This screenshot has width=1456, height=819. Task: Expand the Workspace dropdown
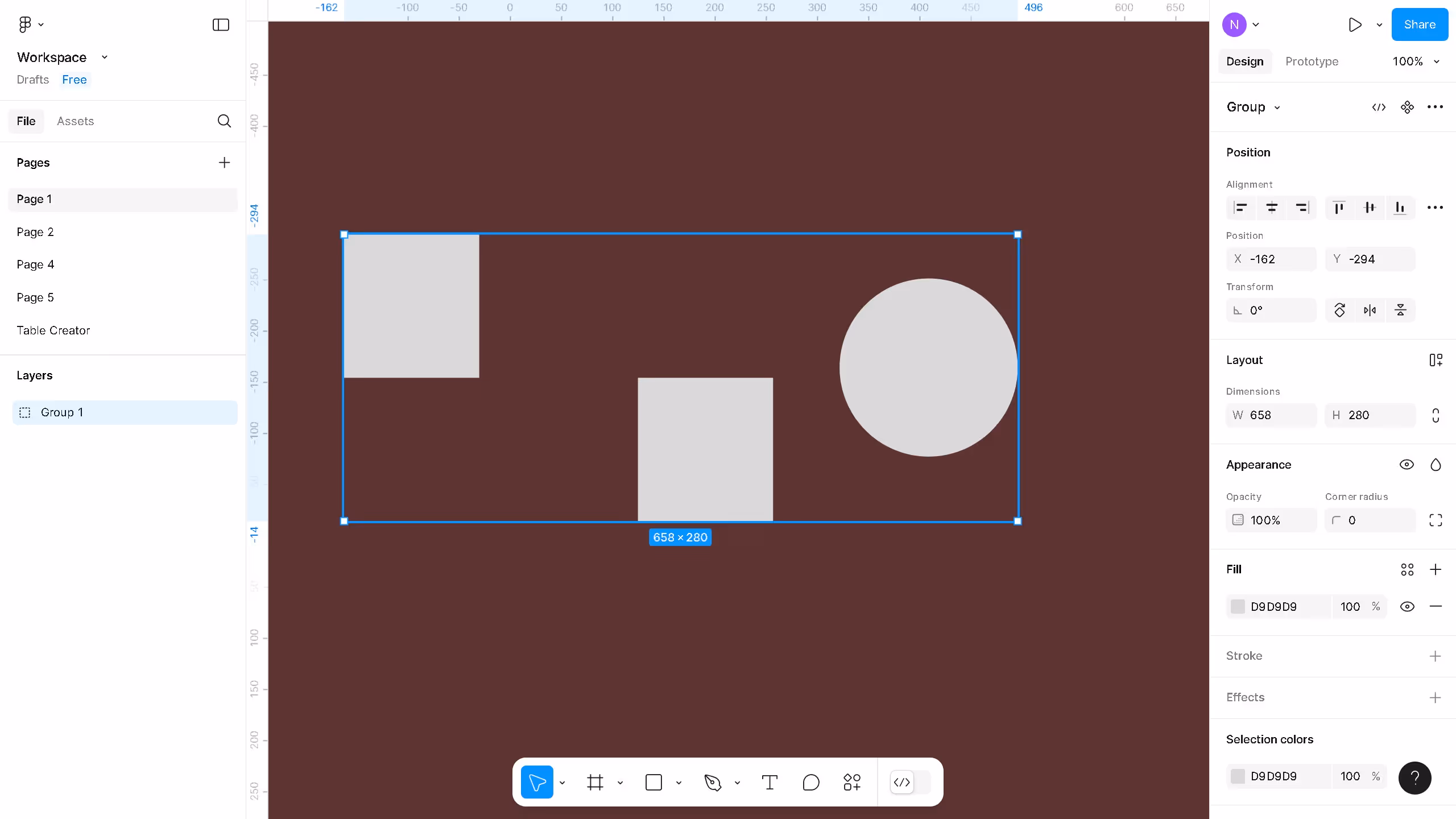pos(104,57)
